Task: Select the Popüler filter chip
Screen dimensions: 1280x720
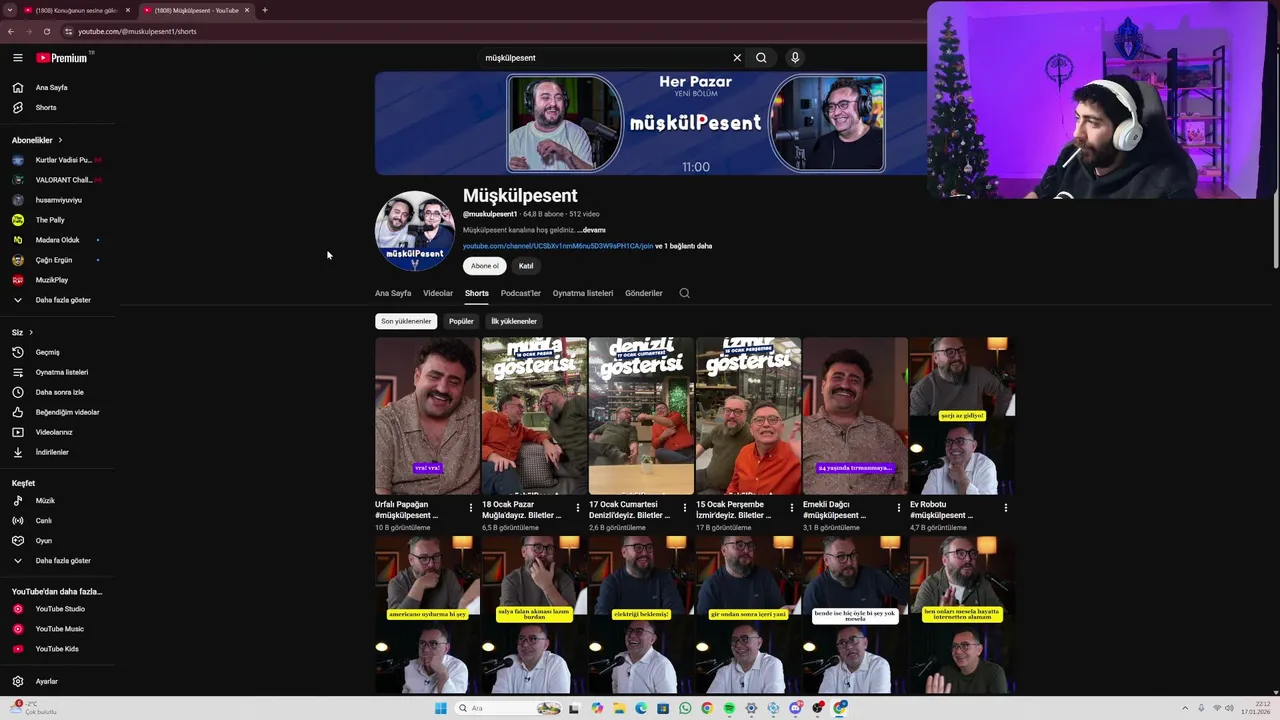Action: (x=461, y=321)
